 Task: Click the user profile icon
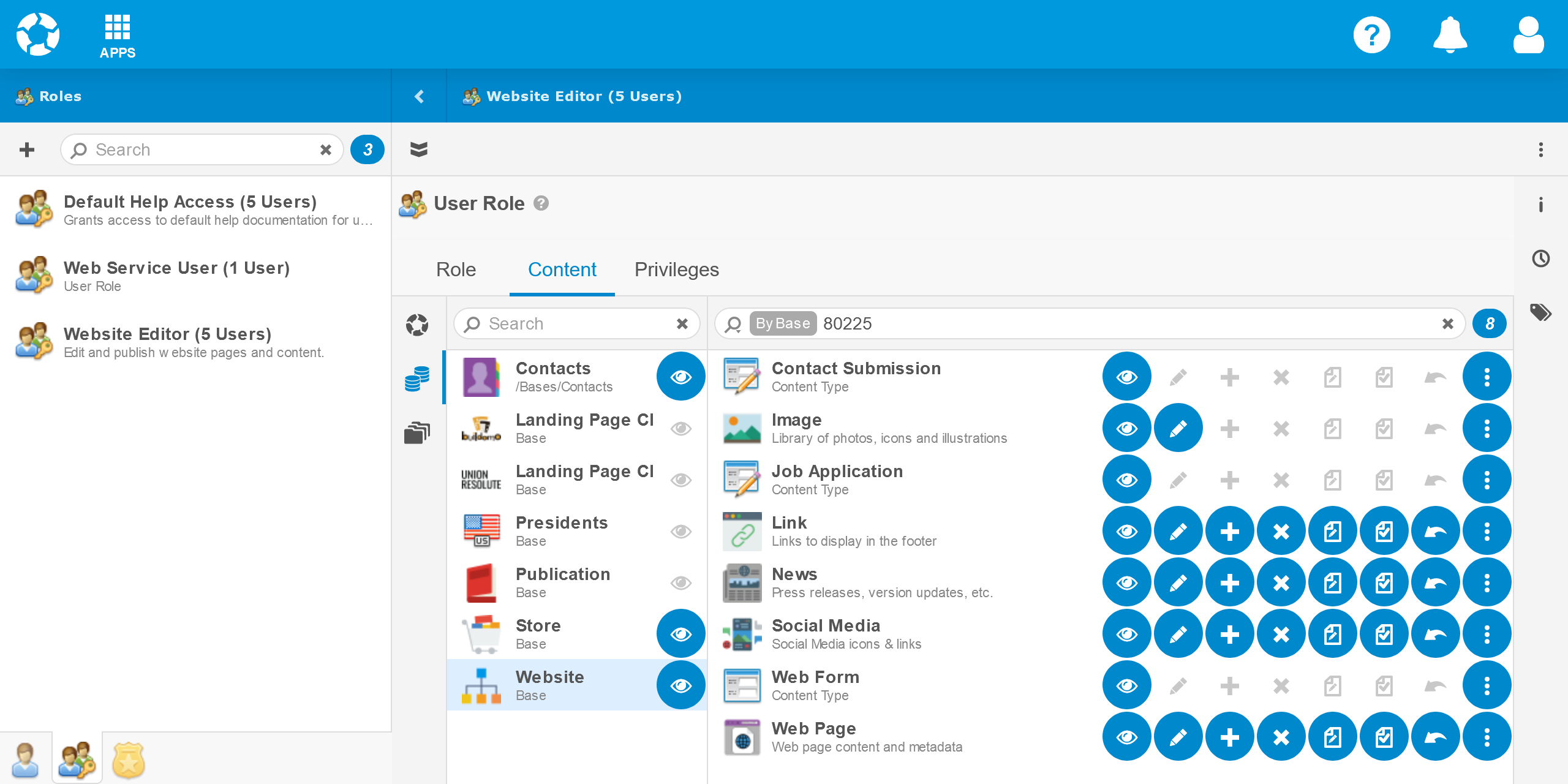click(1528, 36)
